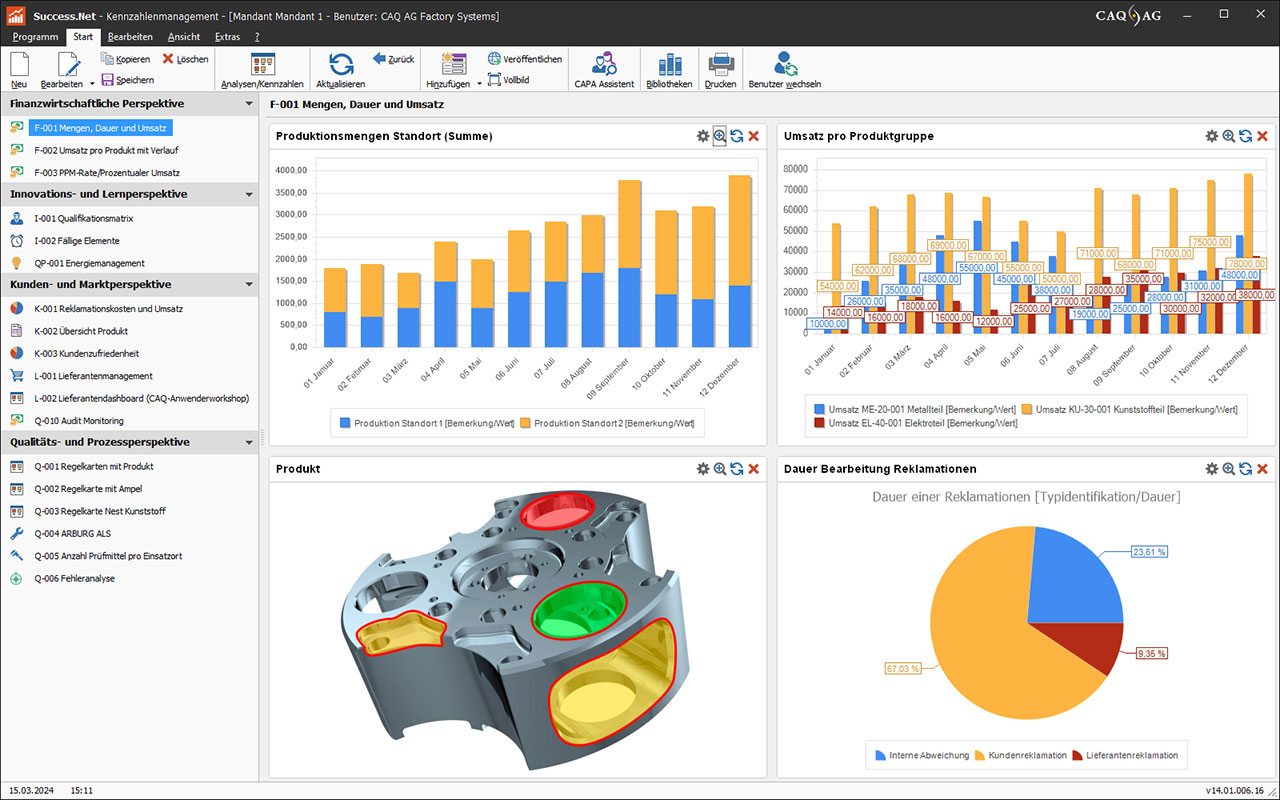The image size is (1280, 800).
Task: Open the Programm menu
Action: click(35, 37)
